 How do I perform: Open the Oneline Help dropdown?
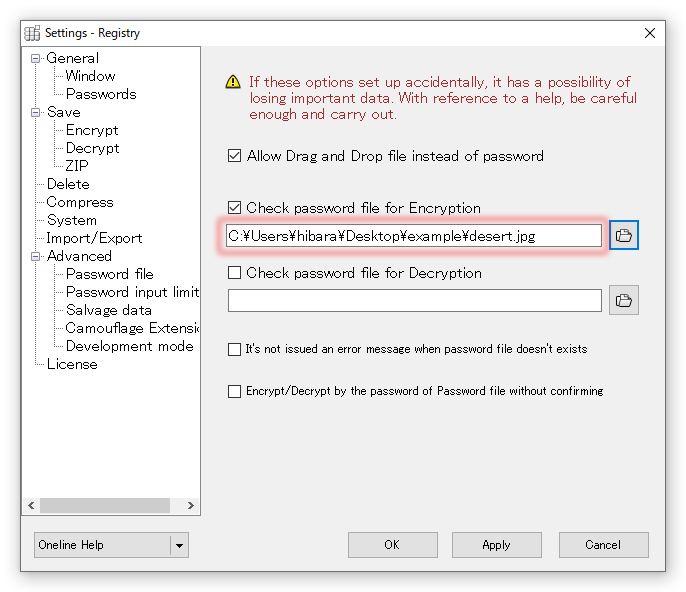(179, 545)
